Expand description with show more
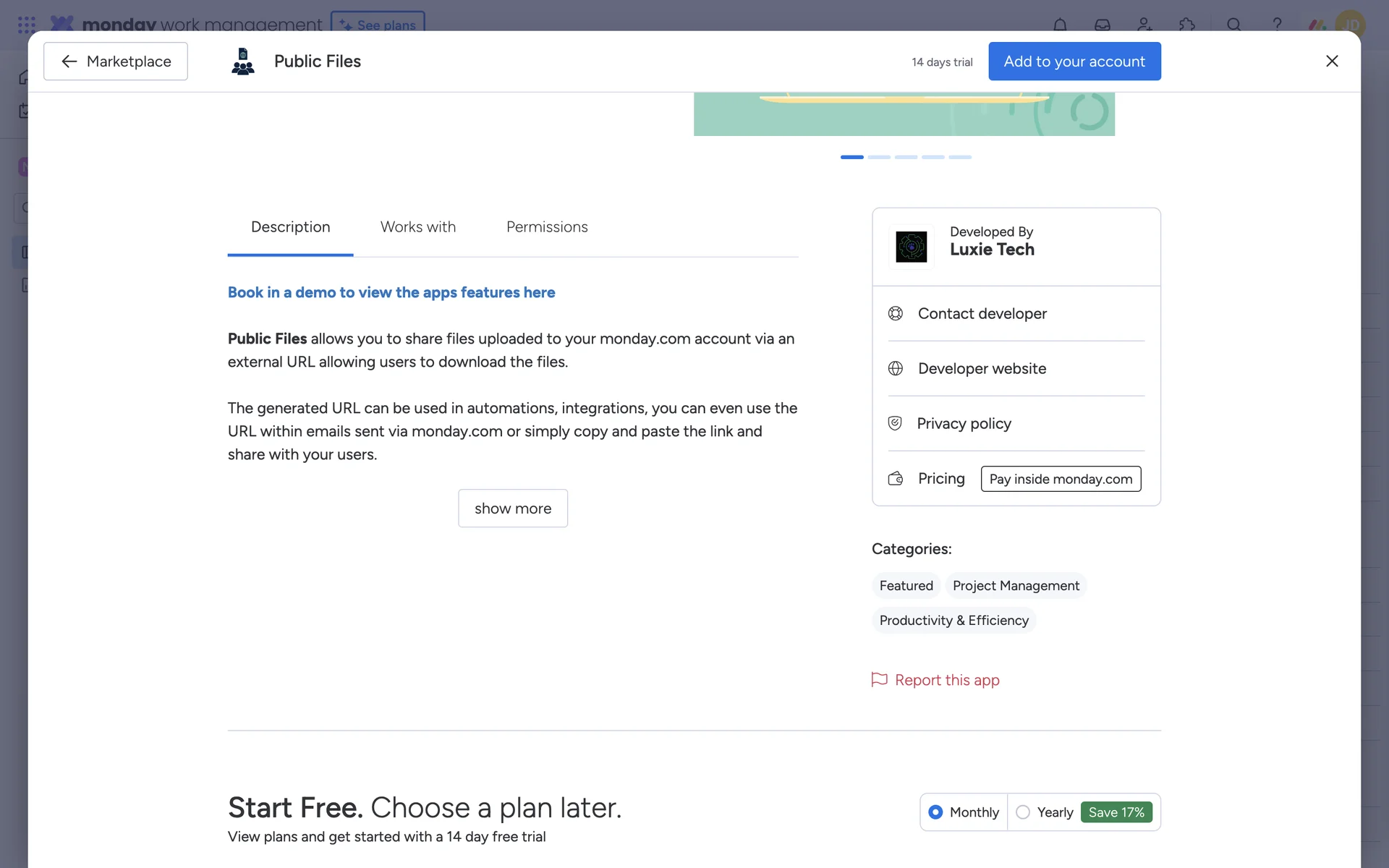The width and height of the screenshot is (1389, 868). point(512,509)
